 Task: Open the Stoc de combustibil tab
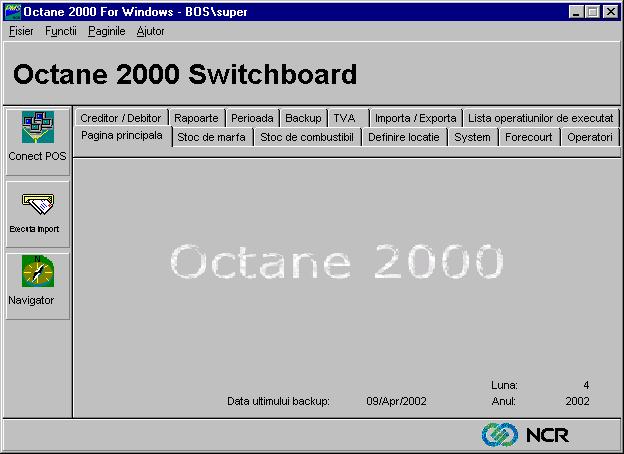307,137
